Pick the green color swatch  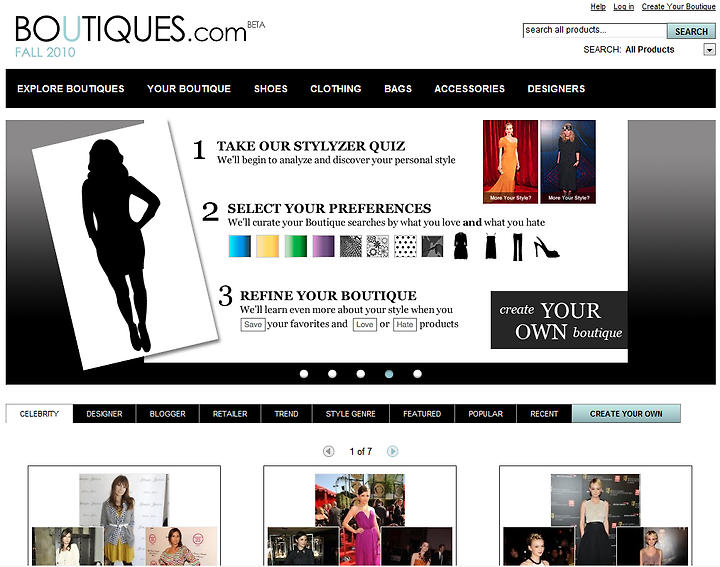click(296, 246)
